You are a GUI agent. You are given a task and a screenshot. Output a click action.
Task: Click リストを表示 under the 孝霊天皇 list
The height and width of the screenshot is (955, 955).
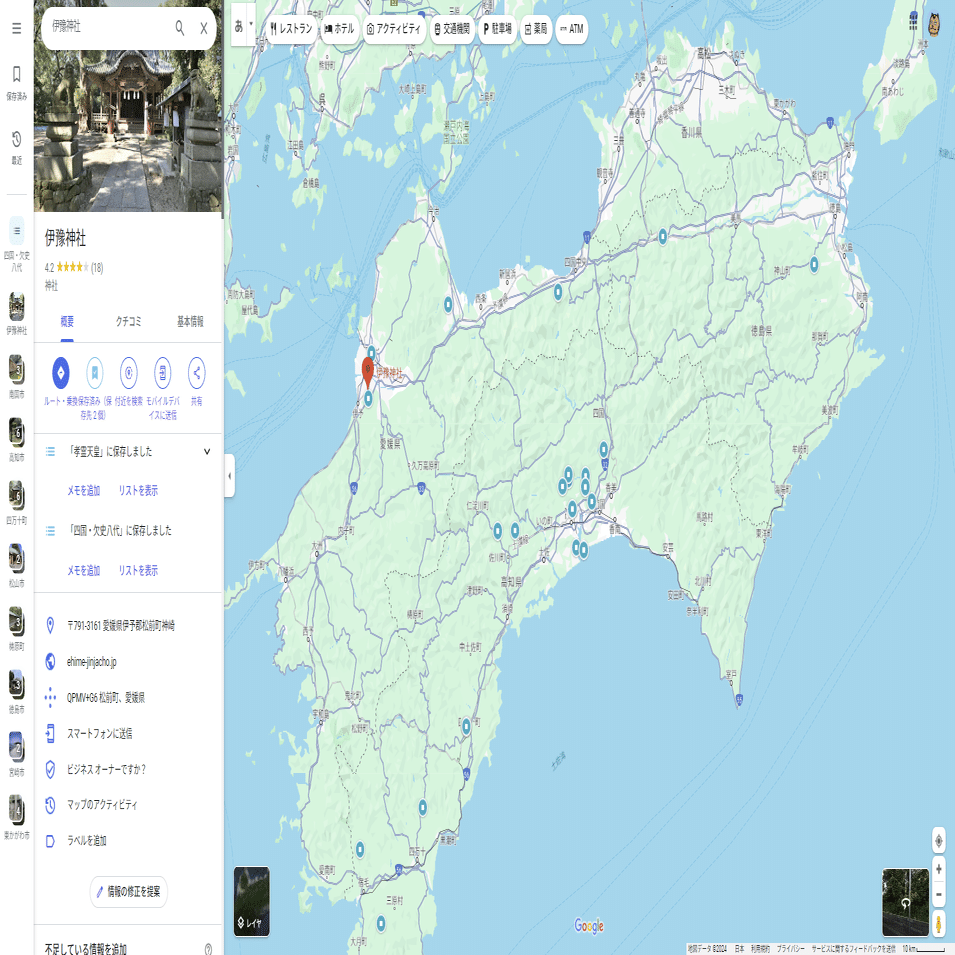138,490
